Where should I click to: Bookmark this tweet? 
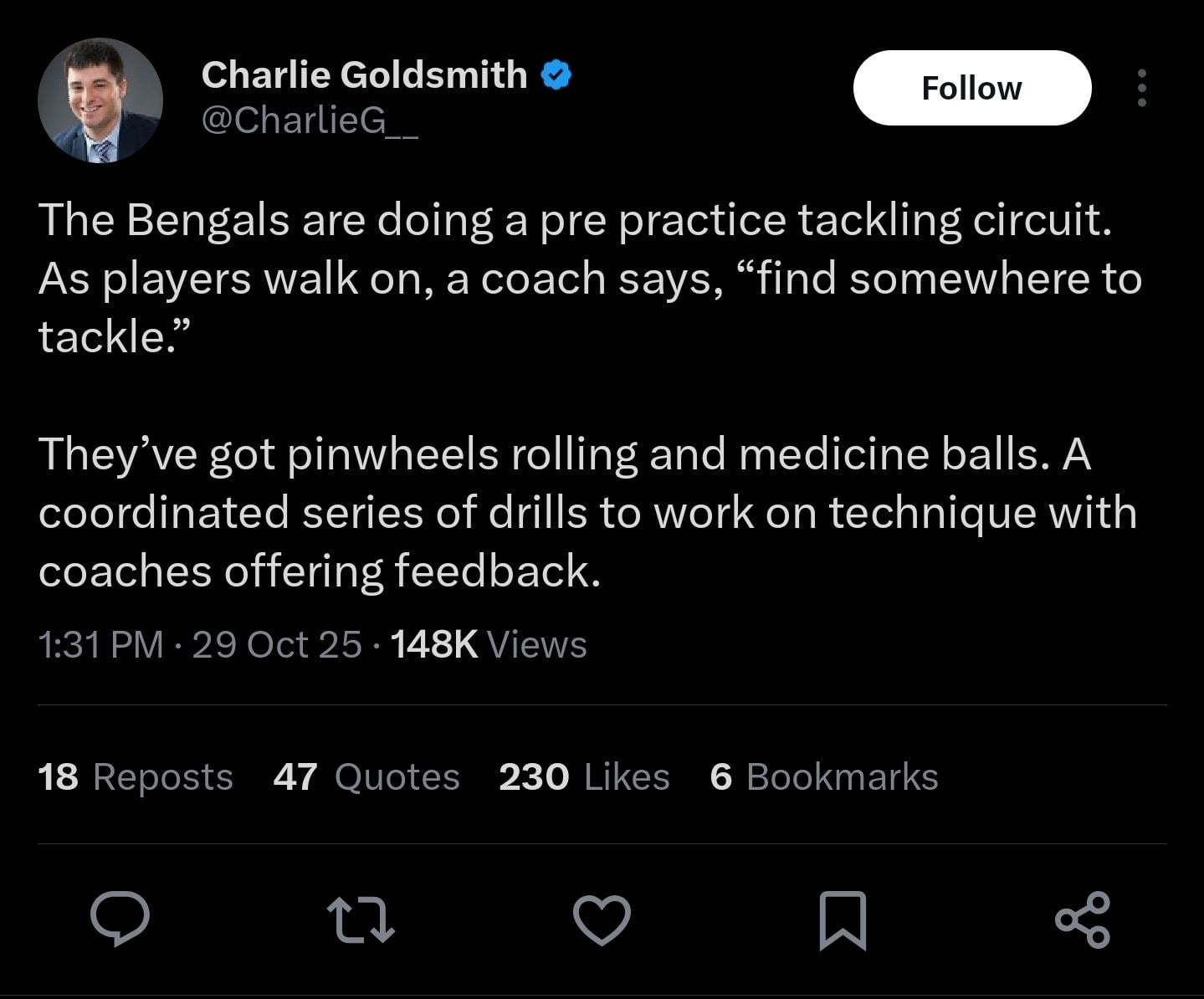[843, 920]
